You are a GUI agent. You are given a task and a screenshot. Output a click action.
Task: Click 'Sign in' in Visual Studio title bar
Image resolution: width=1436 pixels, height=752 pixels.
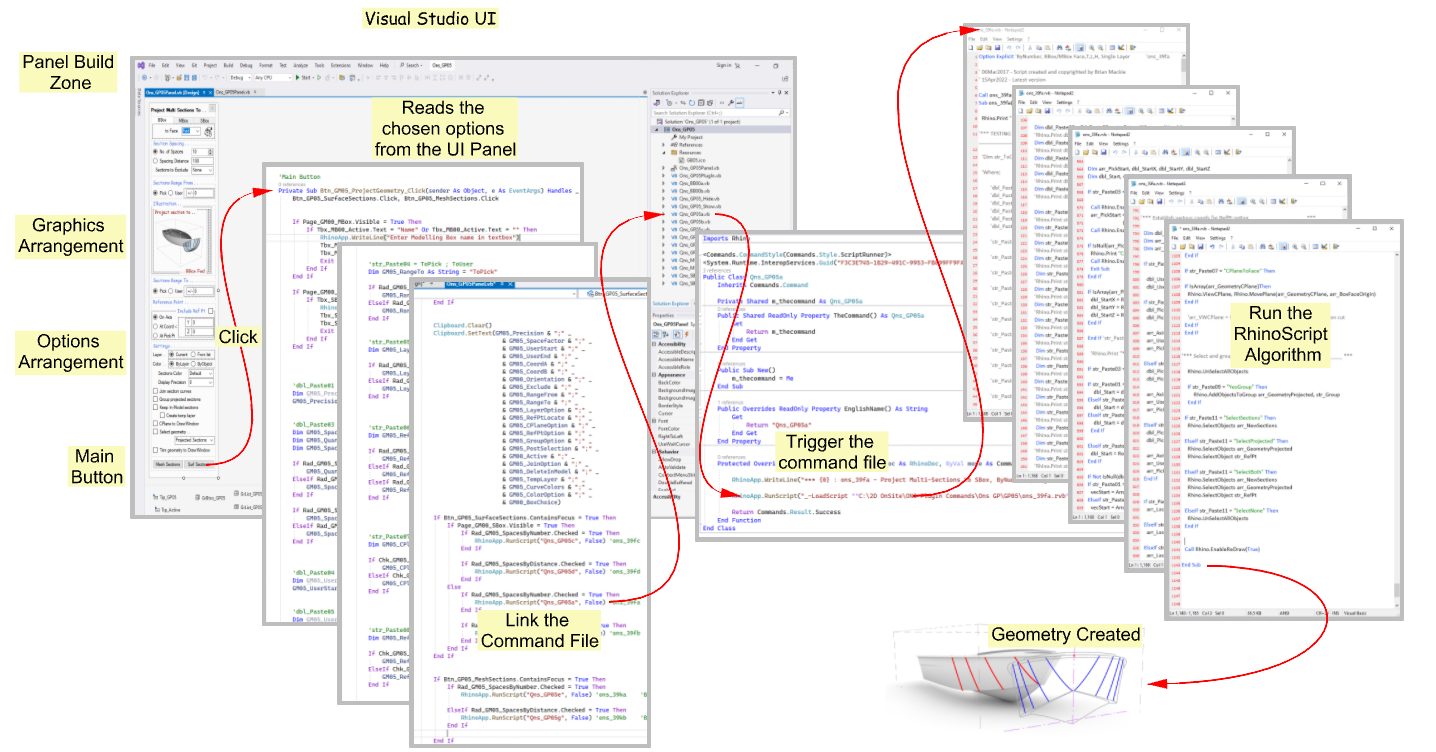point(724,65)
